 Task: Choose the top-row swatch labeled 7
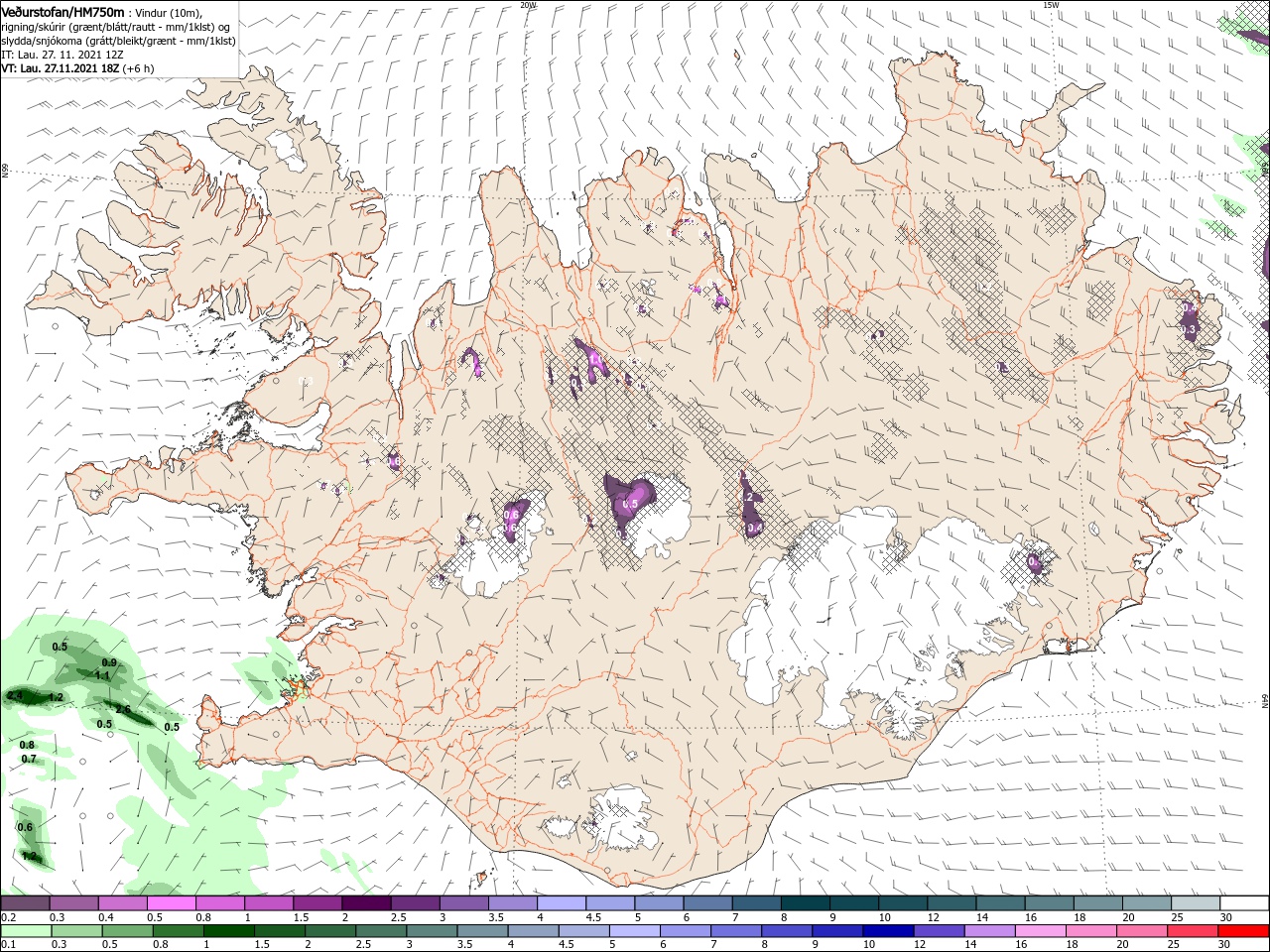(x=755, y=903)
